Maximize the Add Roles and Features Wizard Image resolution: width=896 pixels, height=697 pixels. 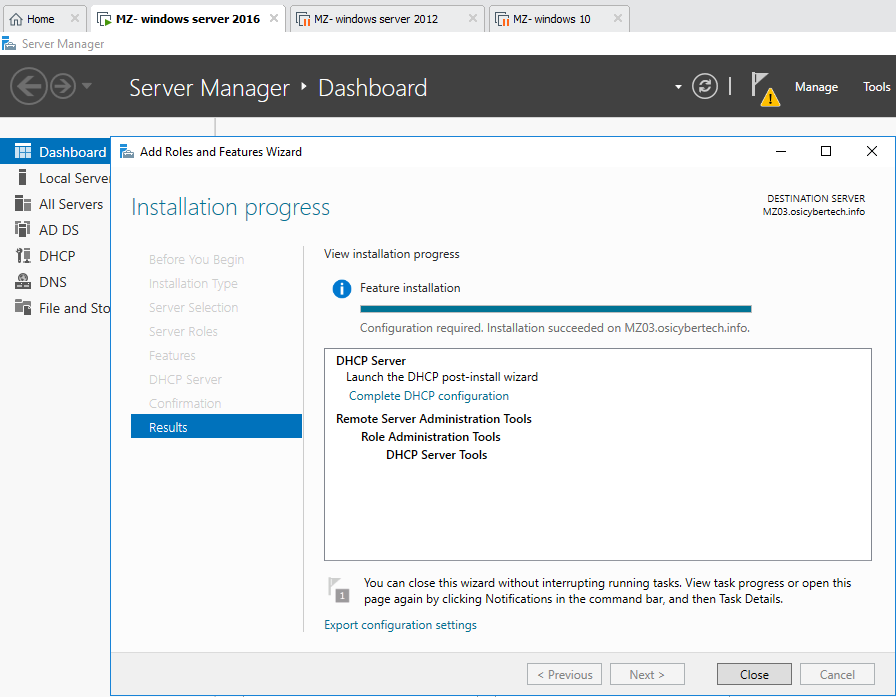pyautogui.click(x=826, y=151)
